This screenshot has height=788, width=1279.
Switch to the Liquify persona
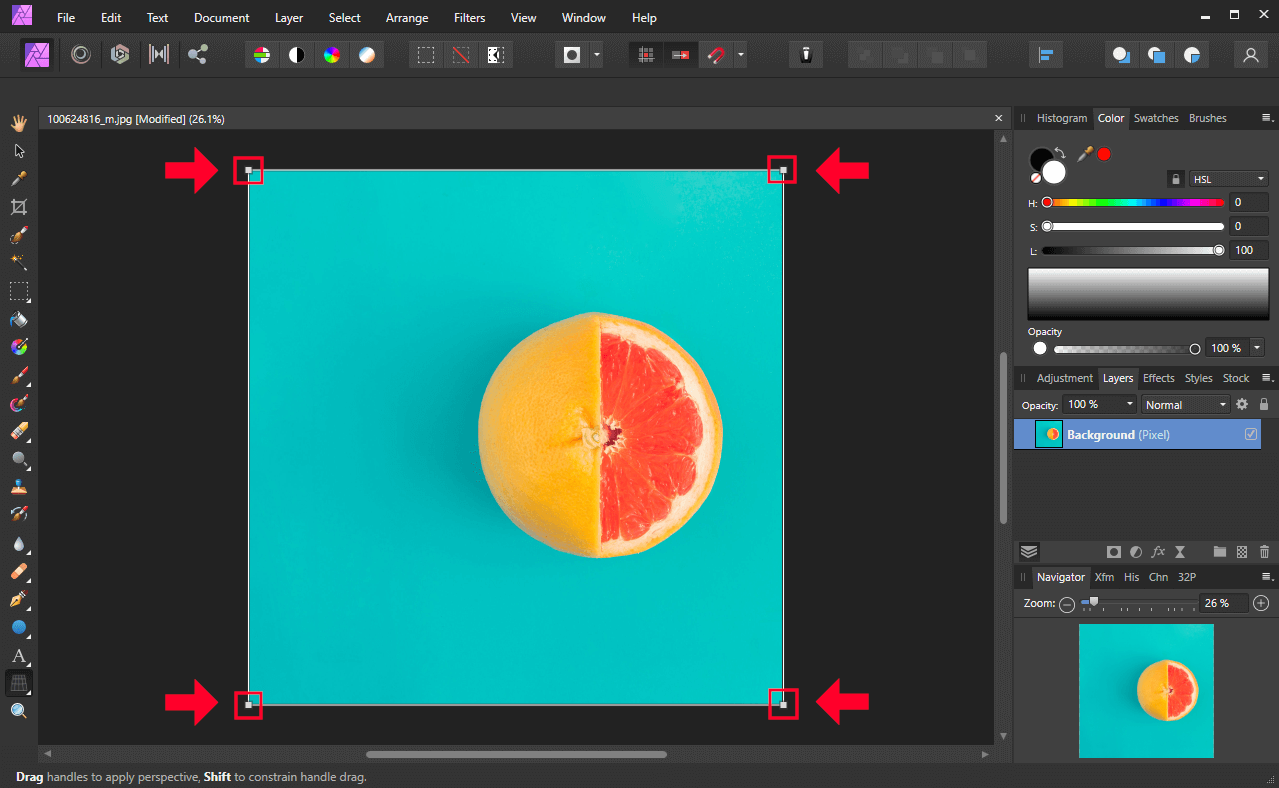pyautogui.click(x=81, y=55)
